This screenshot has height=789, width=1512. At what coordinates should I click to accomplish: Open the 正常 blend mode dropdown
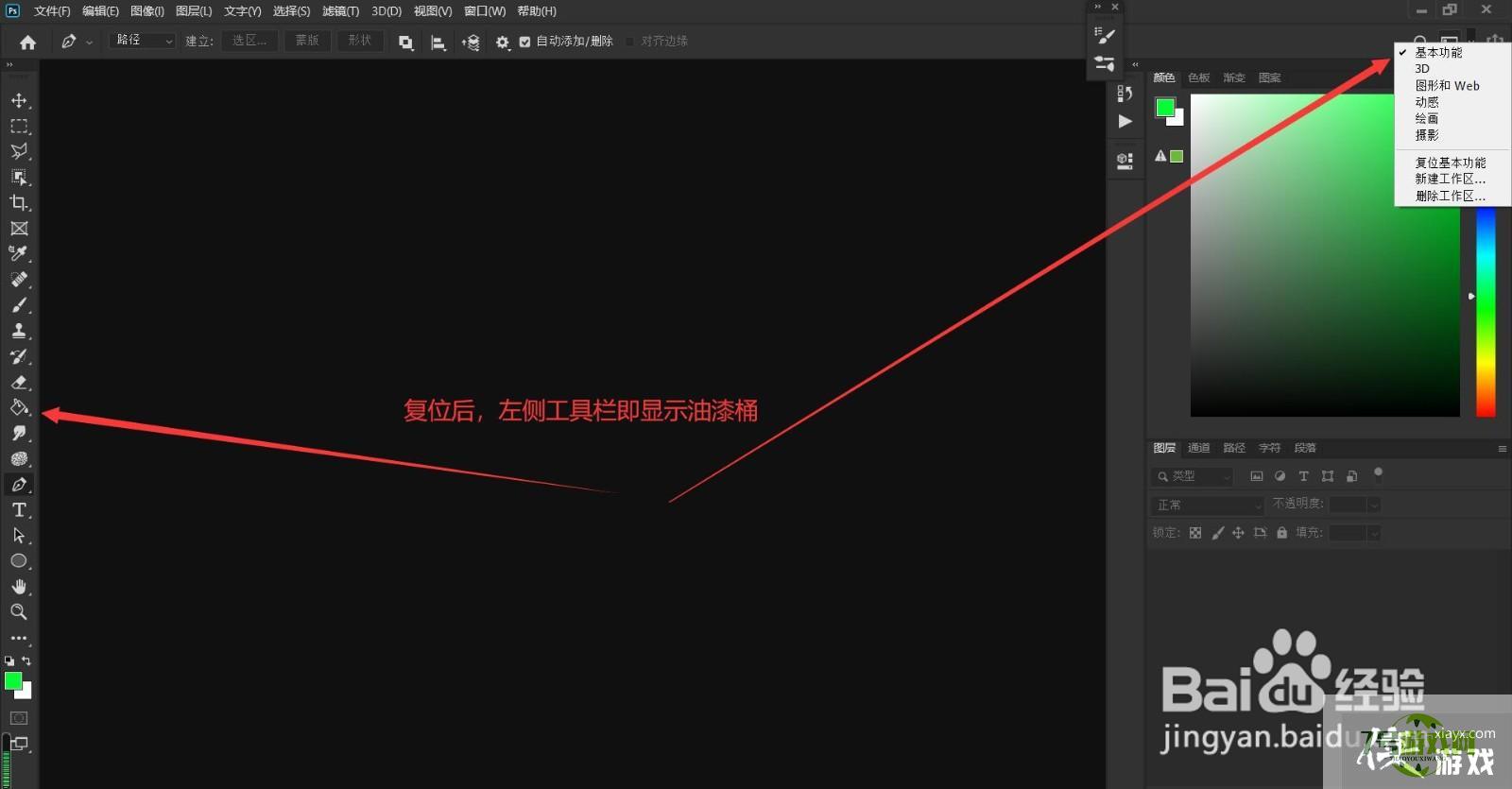point(1209,505)
